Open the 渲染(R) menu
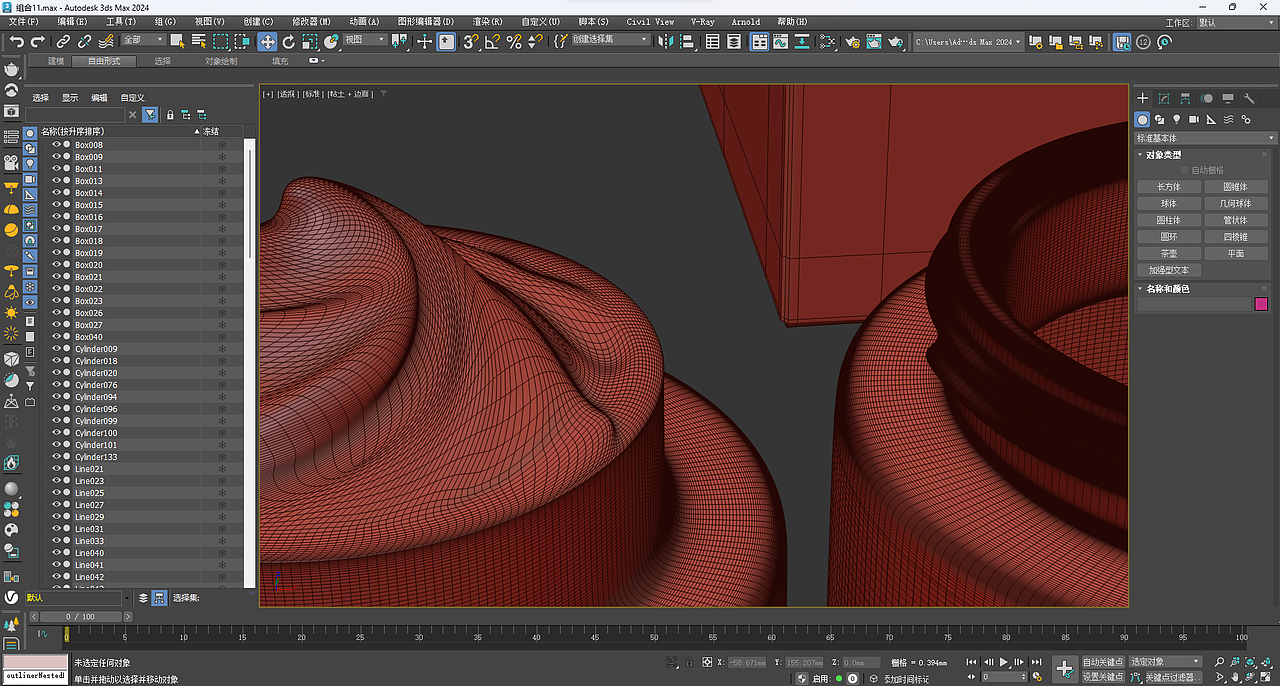This screenshot has height=686, width=1280. 488,21
